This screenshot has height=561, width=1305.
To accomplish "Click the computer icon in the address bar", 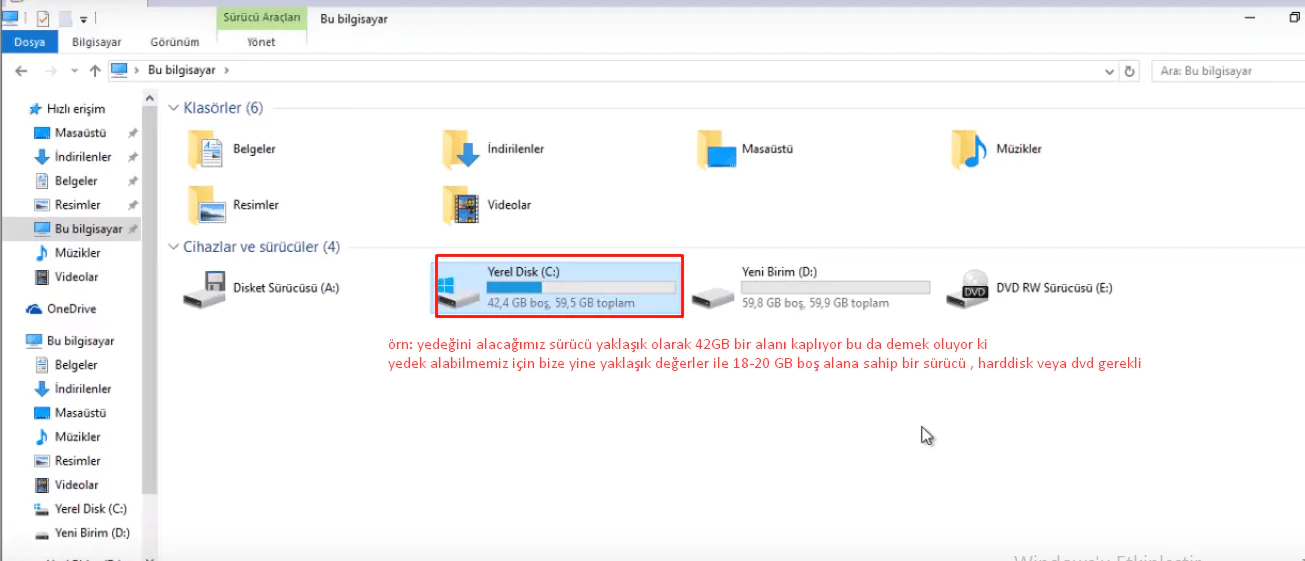I will [x=120, y=70].
